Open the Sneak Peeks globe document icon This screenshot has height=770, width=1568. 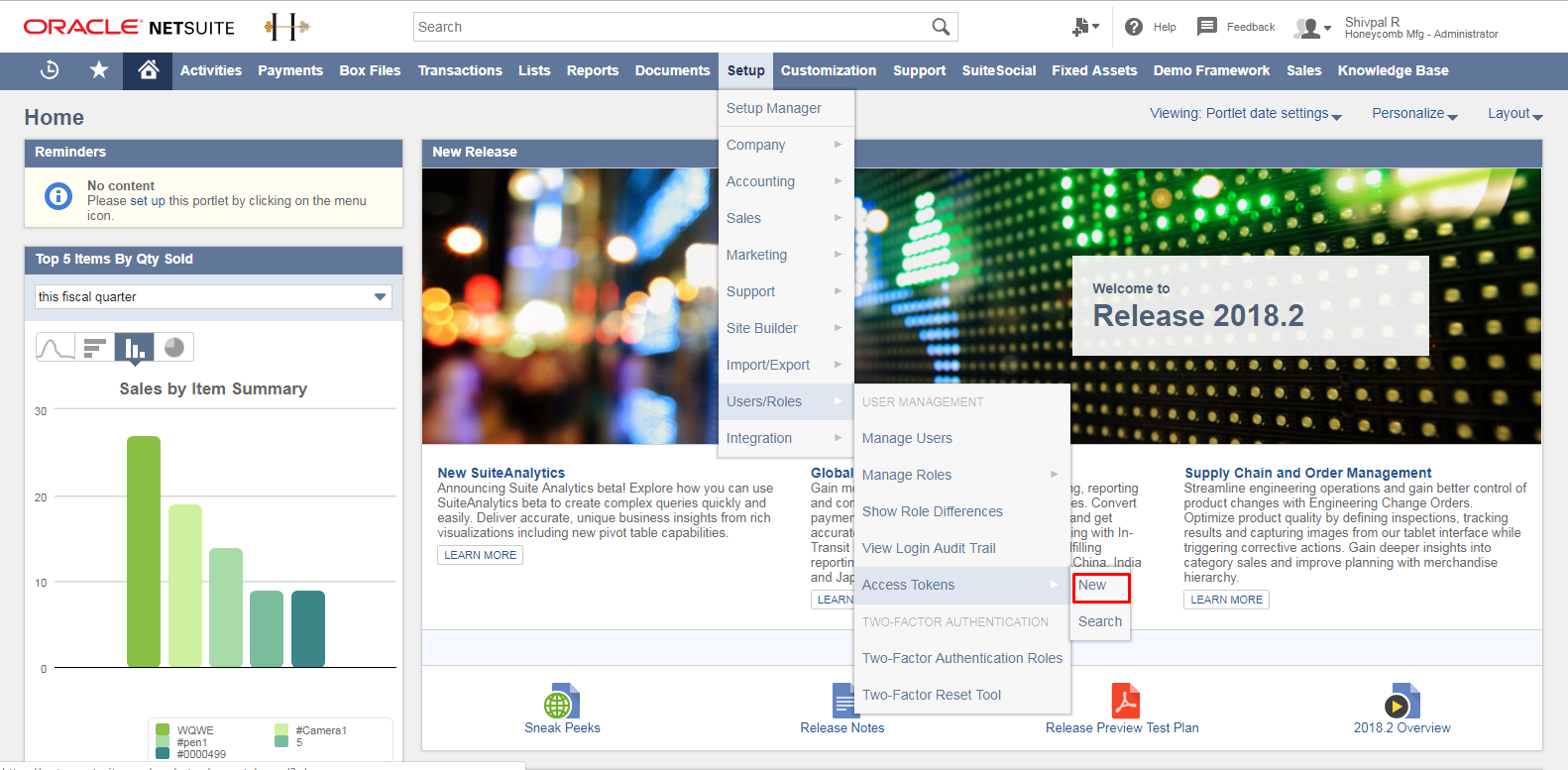pos(562,701)
